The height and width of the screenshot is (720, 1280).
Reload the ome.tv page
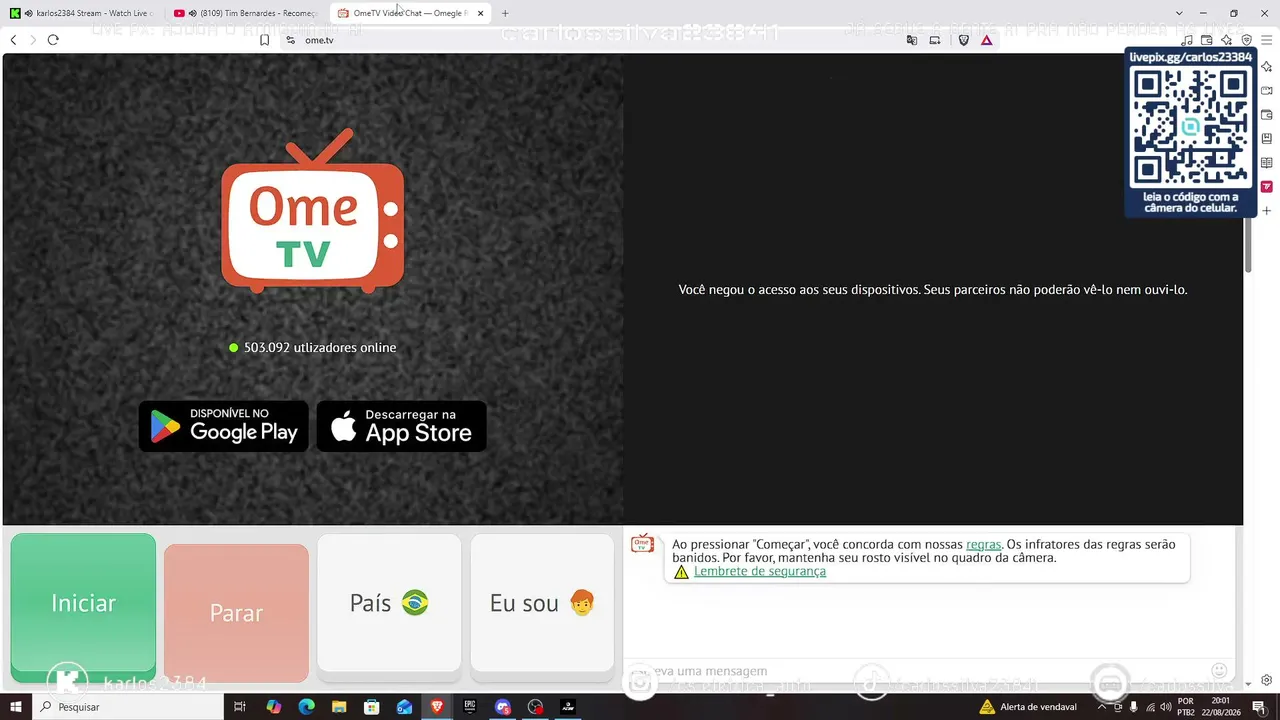pyautogui.click(x=53, y=40)
